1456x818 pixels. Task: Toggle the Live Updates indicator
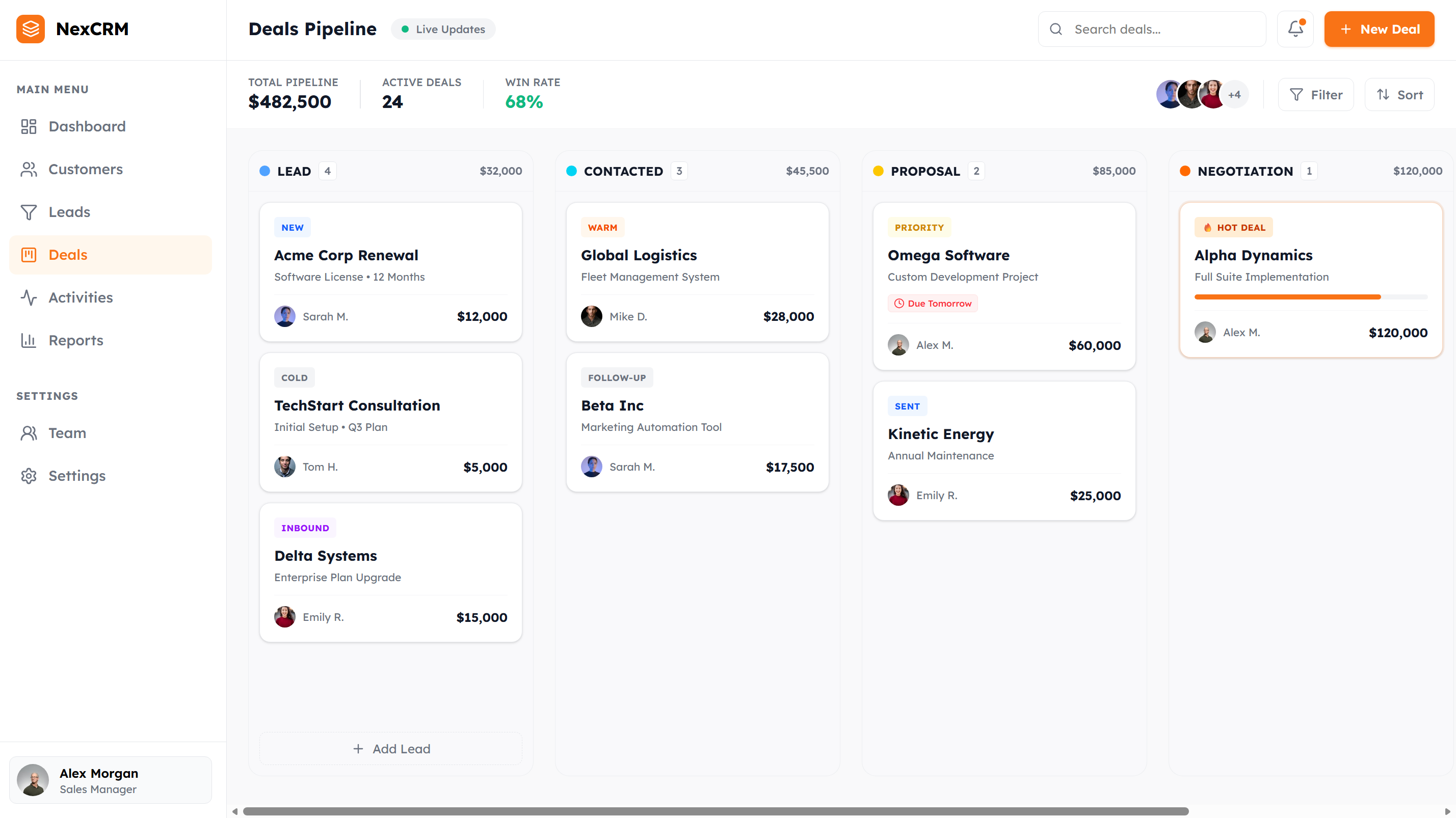click(443, 30)
